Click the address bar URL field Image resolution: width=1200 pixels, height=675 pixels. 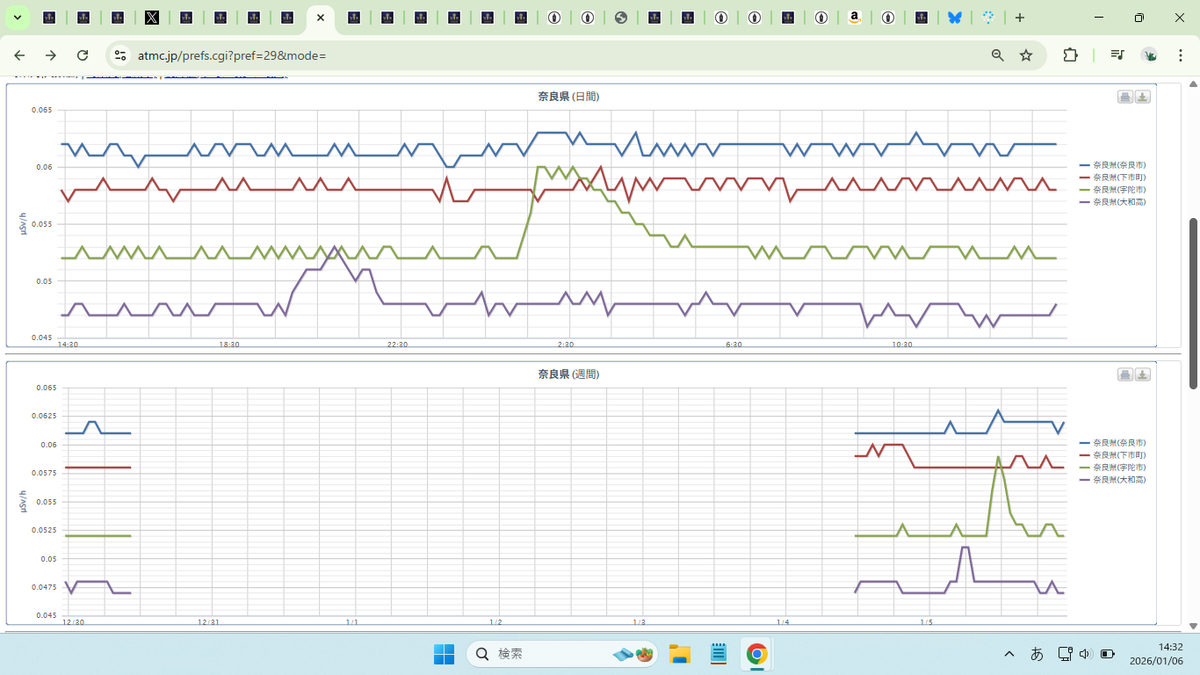pos(560,55)
